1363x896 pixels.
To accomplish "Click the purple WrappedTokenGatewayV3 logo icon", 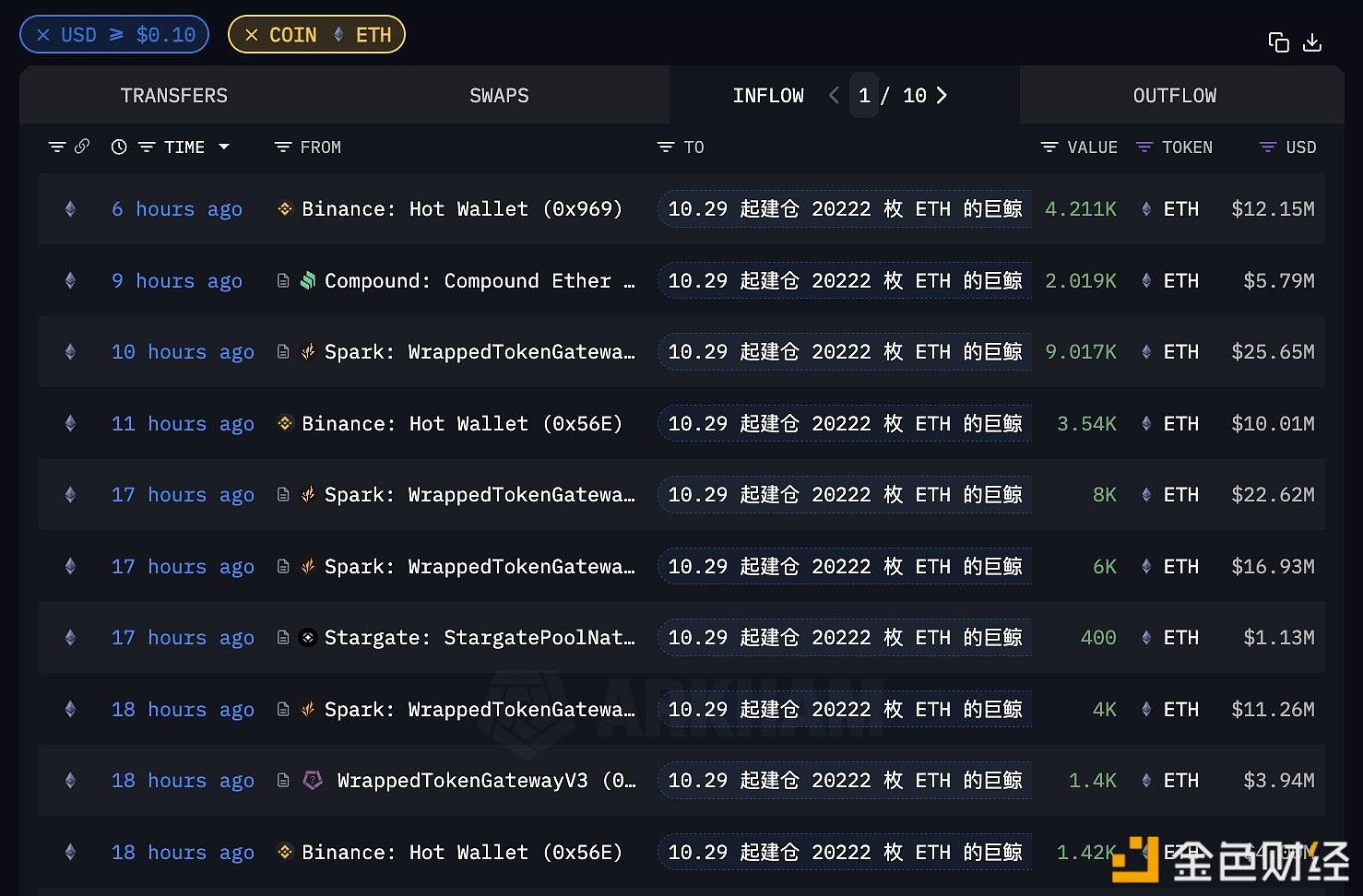I will tap(313, 780).
